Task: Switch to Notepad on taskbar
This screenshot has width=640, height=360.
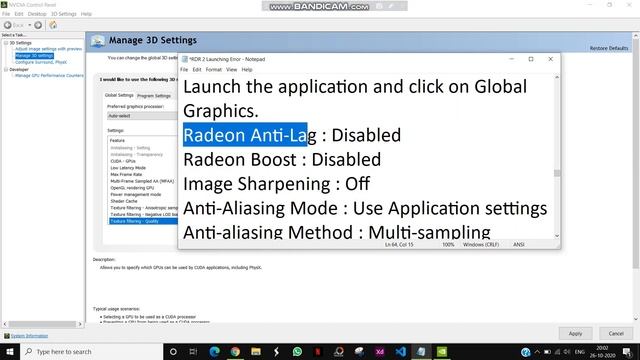Action: (421, 351)
